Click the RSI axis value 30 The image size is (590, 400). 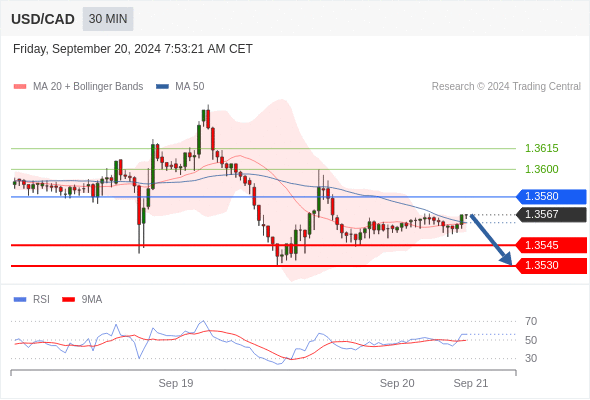(x=531, y=358)
